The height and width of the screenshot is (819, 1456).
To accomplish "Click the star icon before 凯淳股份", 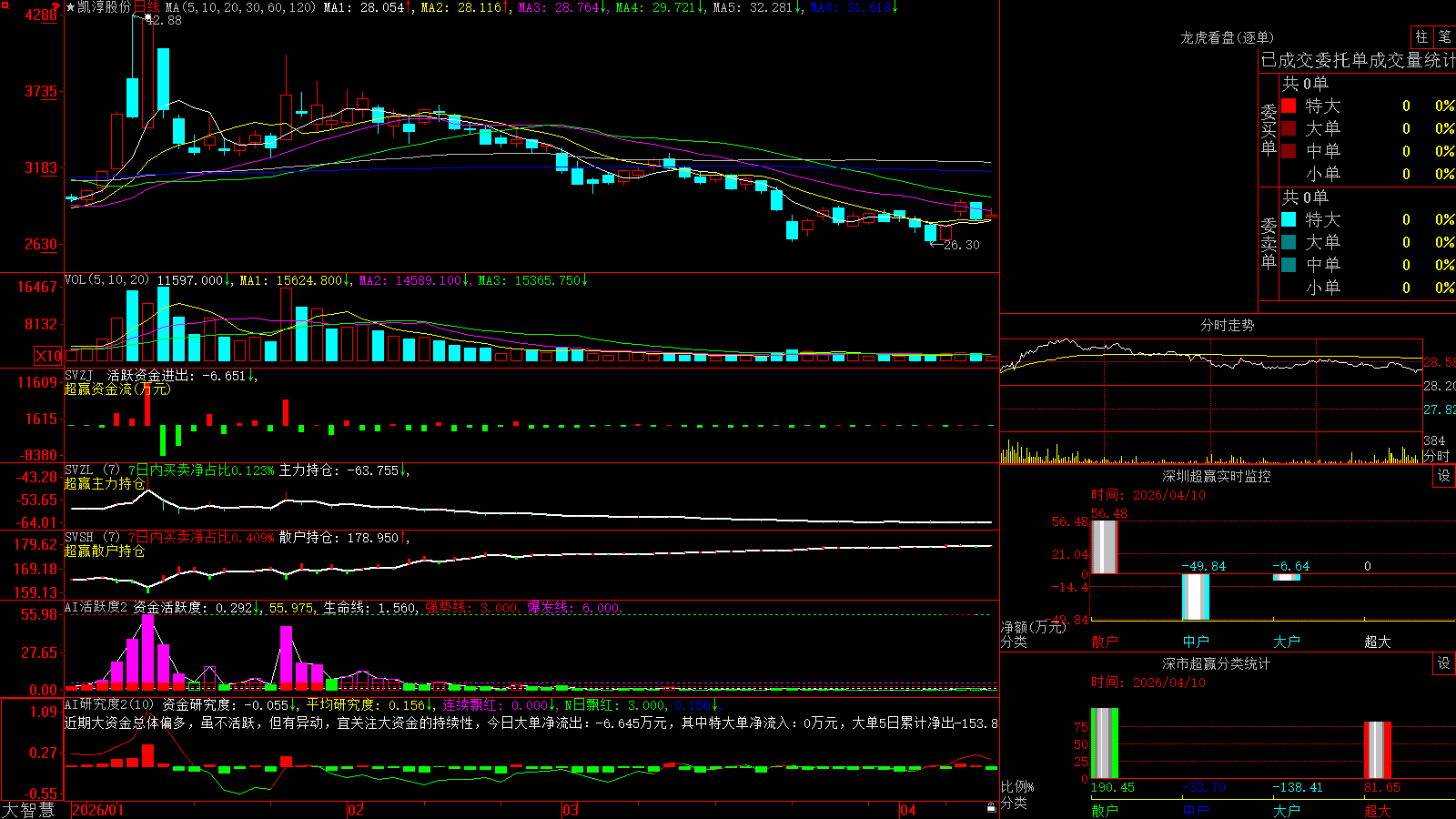I will pos(70,7).
